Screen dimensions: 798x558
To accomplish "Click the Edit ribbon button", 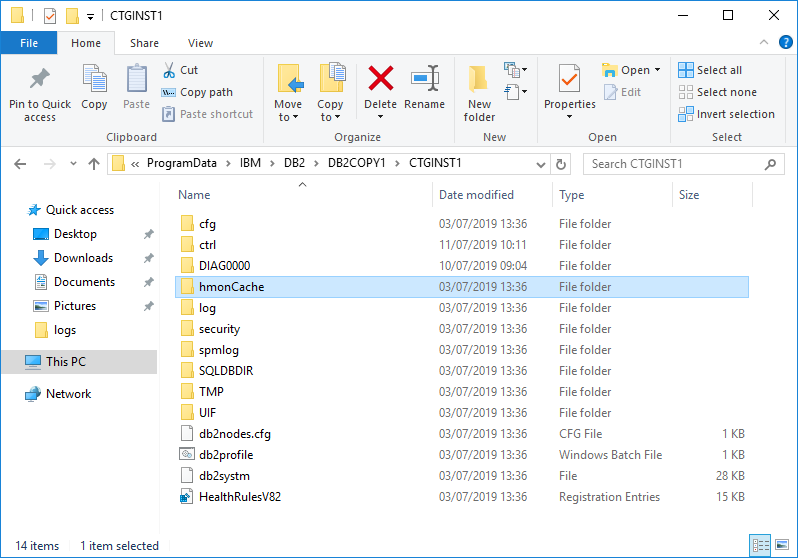I will coord(622,92).
